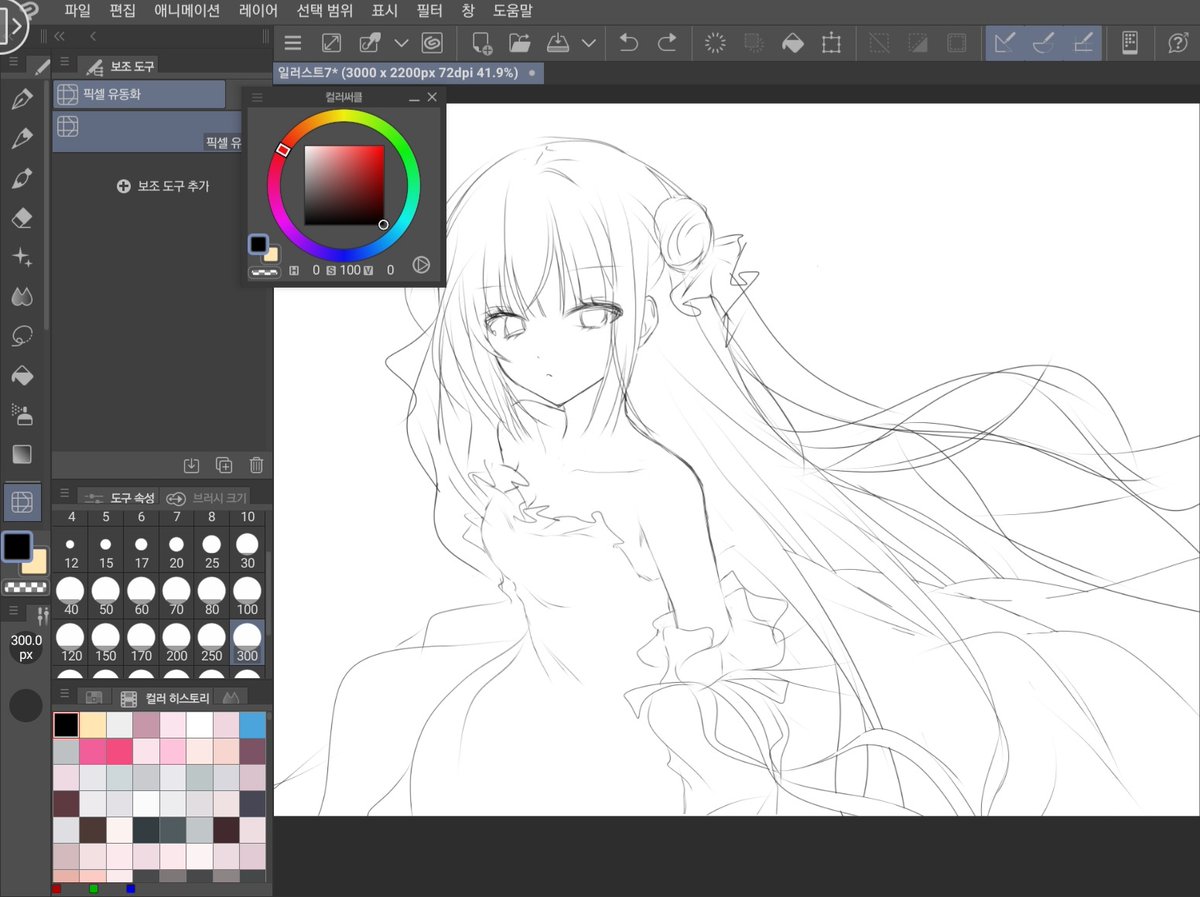Open the 레이어 menu
This screenshot has width=1200, height=897.
pyautogui.click(x=259, y=11)
